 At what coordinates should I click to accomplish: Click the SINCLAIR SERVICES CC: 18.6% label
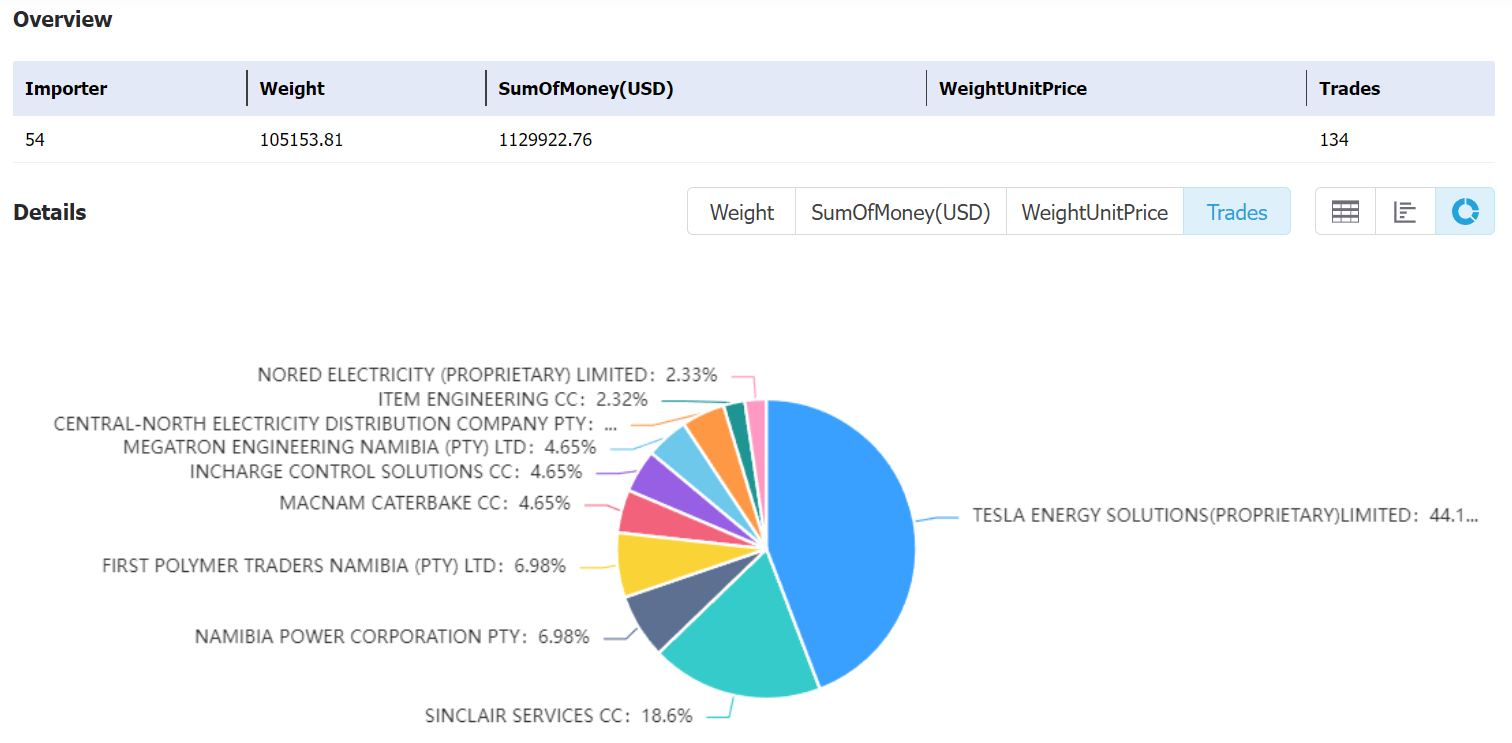558,716
